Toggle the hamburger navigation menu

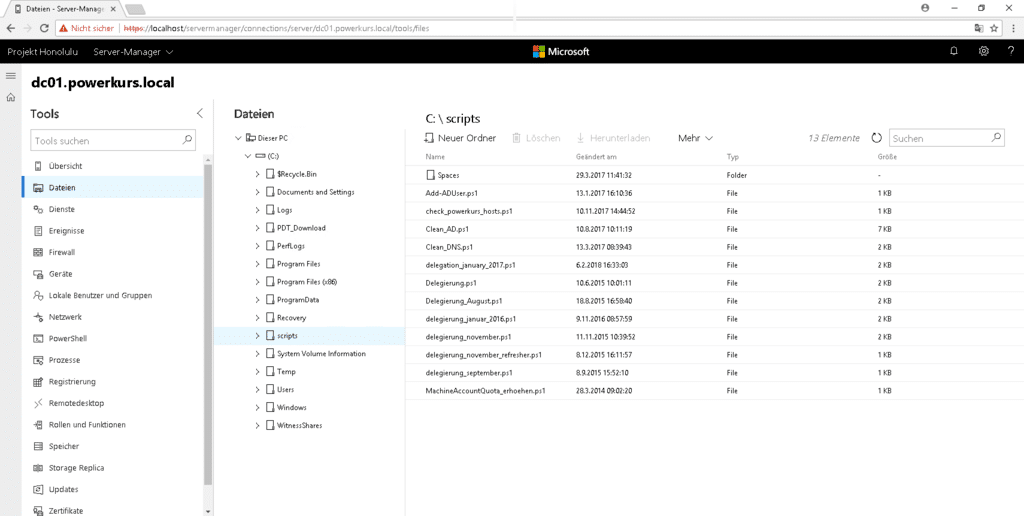[10, 76]
